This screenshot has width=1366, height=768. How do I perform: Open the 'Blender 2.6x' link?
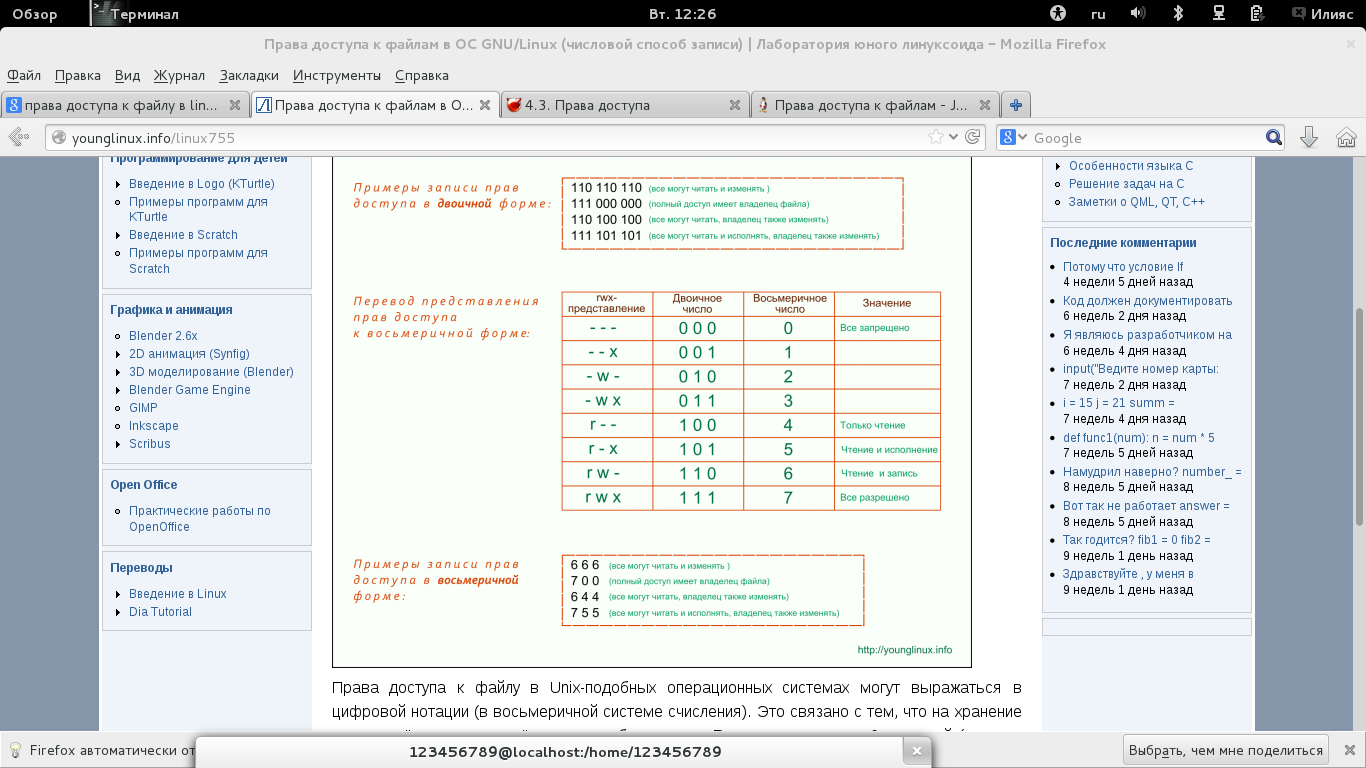point(163,336)
